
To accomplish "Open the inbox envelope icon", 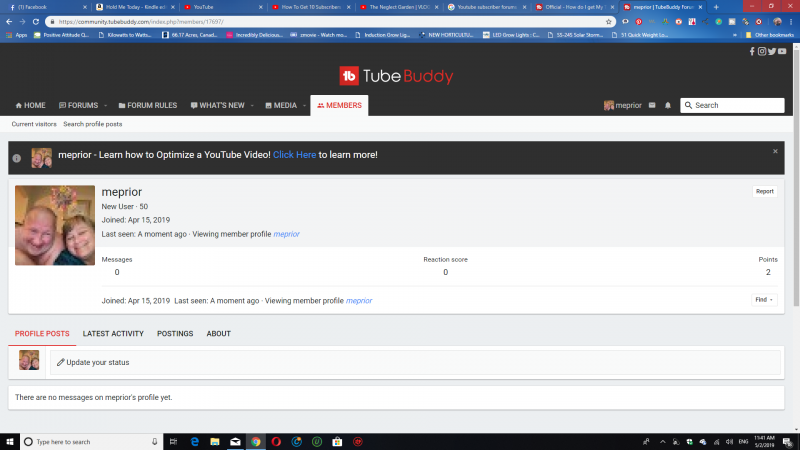I will (x=652, y=105).
